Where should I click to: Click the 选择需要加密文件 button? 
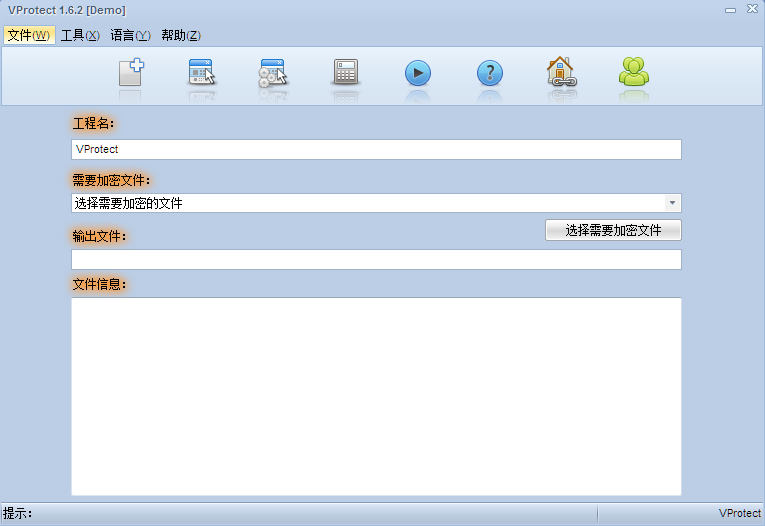pos(613,230)
